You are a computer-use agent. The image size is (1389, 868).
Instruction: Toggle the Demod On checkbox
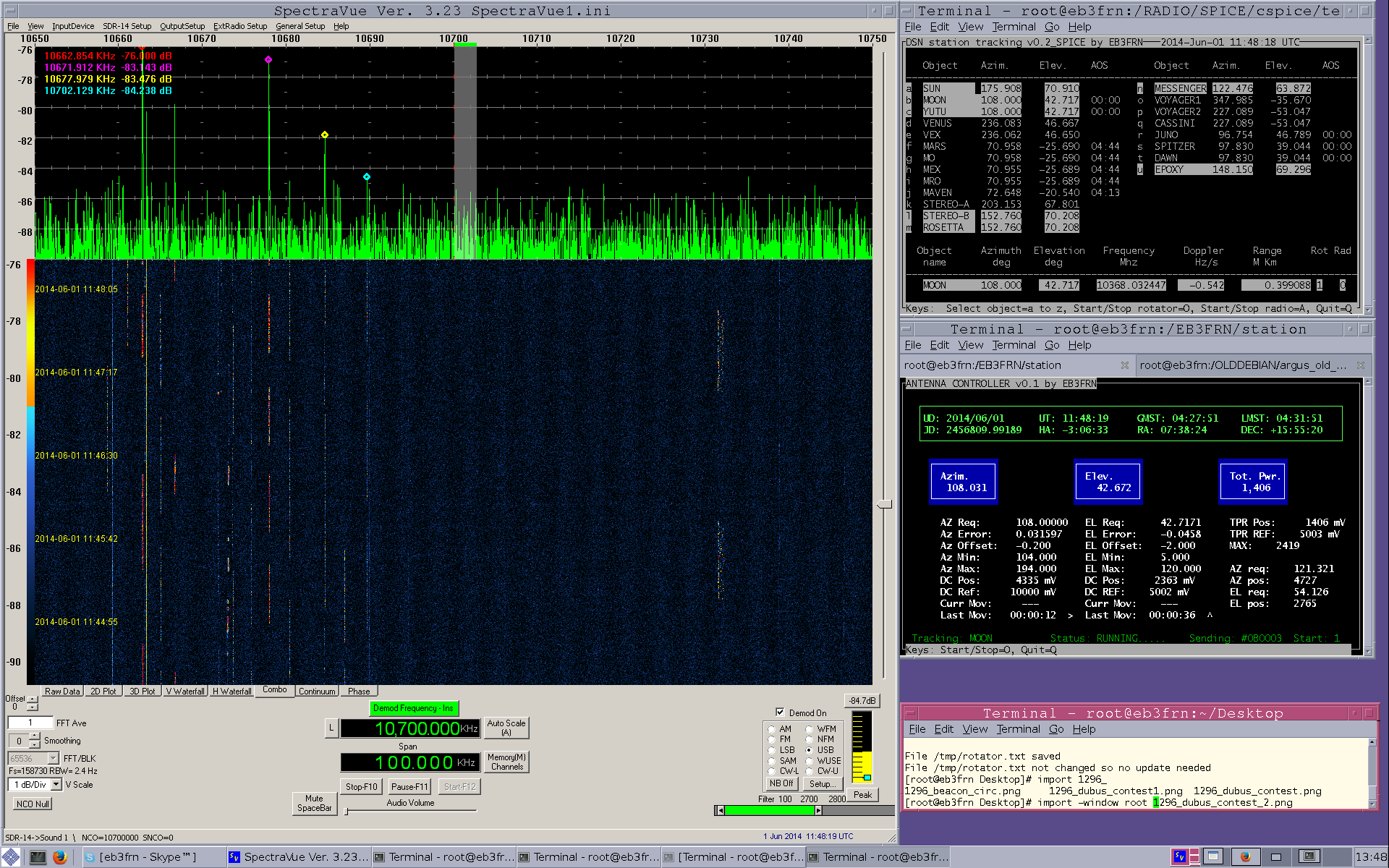780,712
